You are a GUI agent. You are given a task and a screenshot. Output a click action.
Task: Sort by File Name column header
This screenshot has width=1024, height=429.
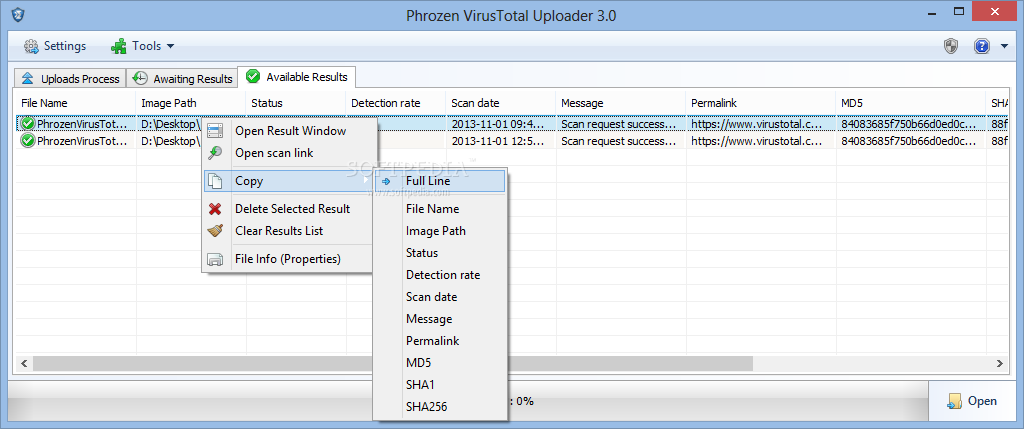point(75,103)
